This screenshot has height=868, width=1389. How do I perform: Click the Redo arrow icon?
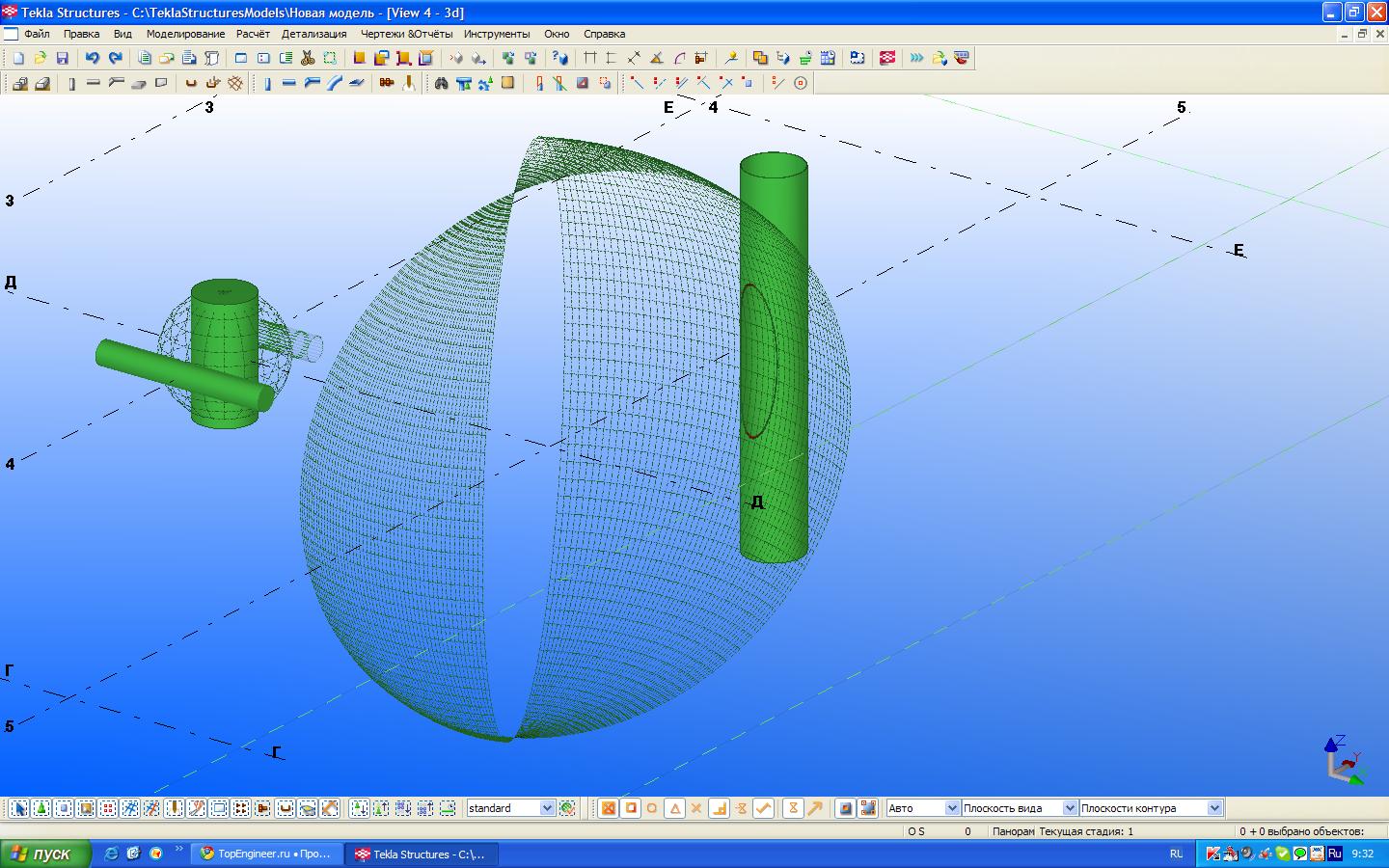(x=115, y=58)
